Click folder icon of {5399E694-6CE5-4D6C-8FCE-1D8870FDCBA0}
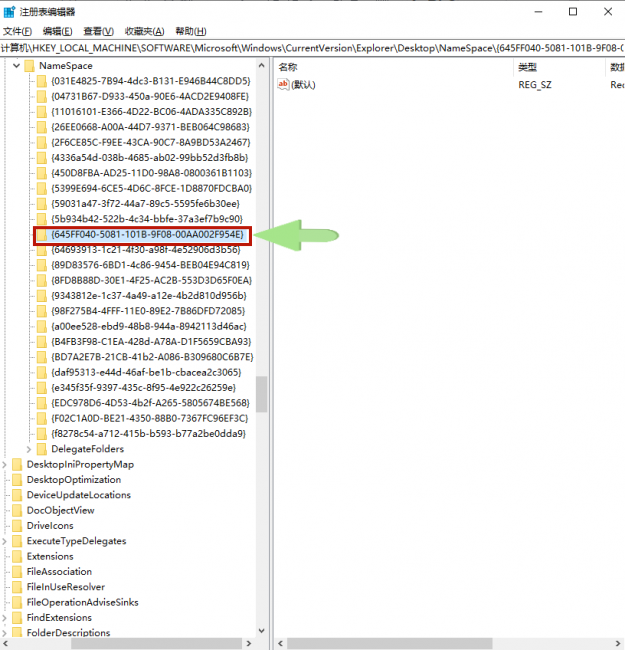The width and height of the screenshot is (625, 650). [x=41, y=188]
